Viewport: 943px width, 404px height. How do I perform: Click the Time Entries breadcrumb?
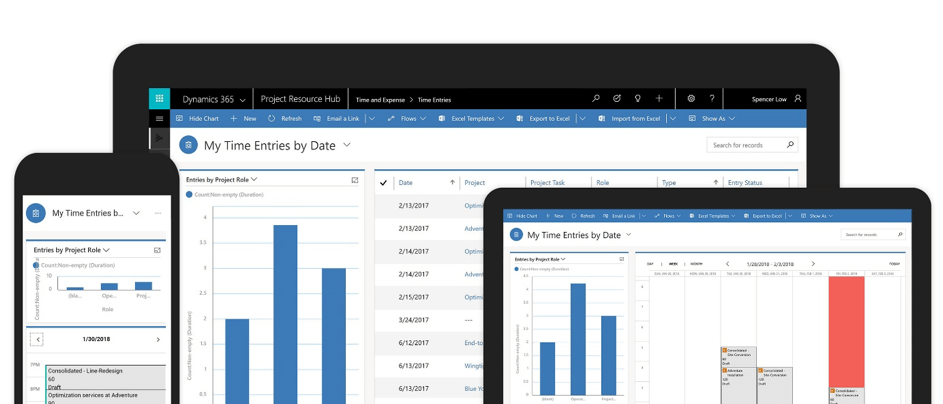point(434,100)
